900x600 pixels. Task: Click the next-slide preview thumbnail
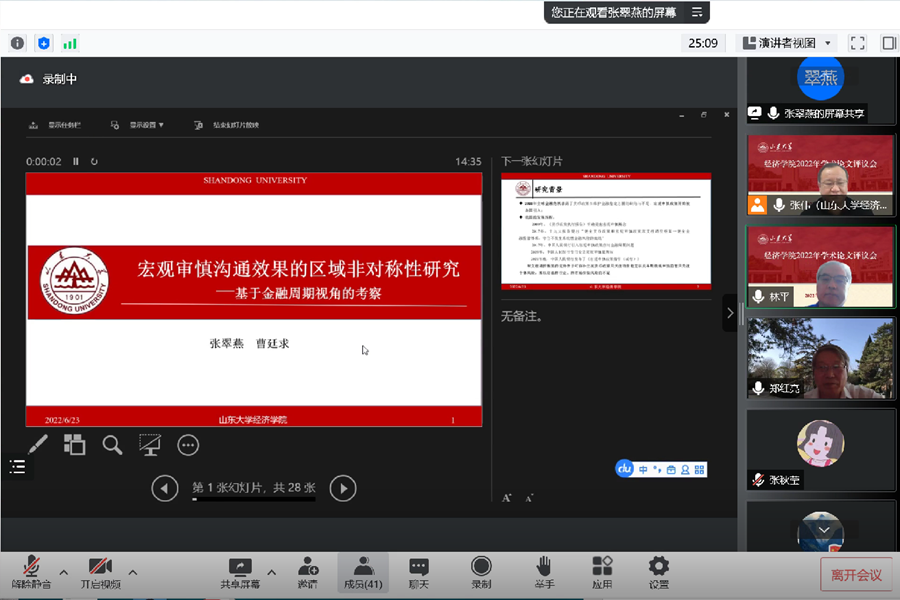click(x=606, y=232)
